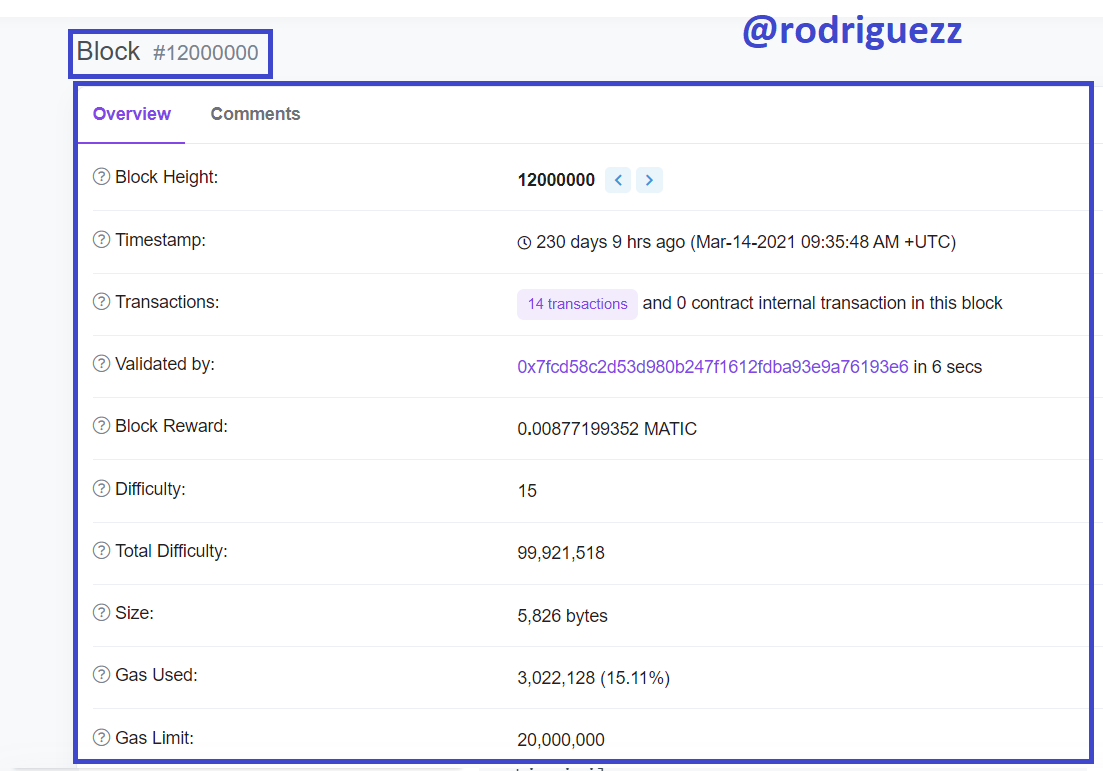This screenshot has width=1103, height=771.
Task: Click the Block Height label
Action: tap(167, 177)
